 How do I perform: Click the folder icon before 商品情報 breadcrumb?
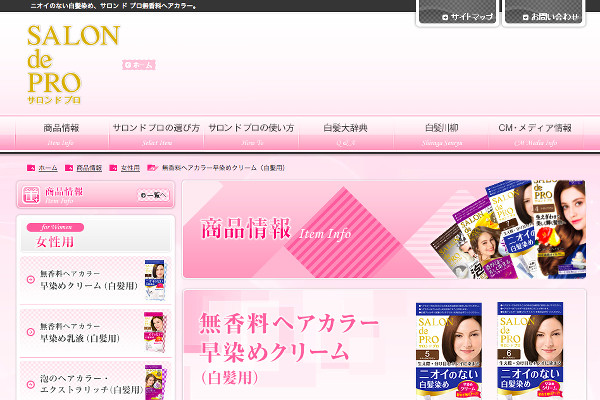click(69, 168)
